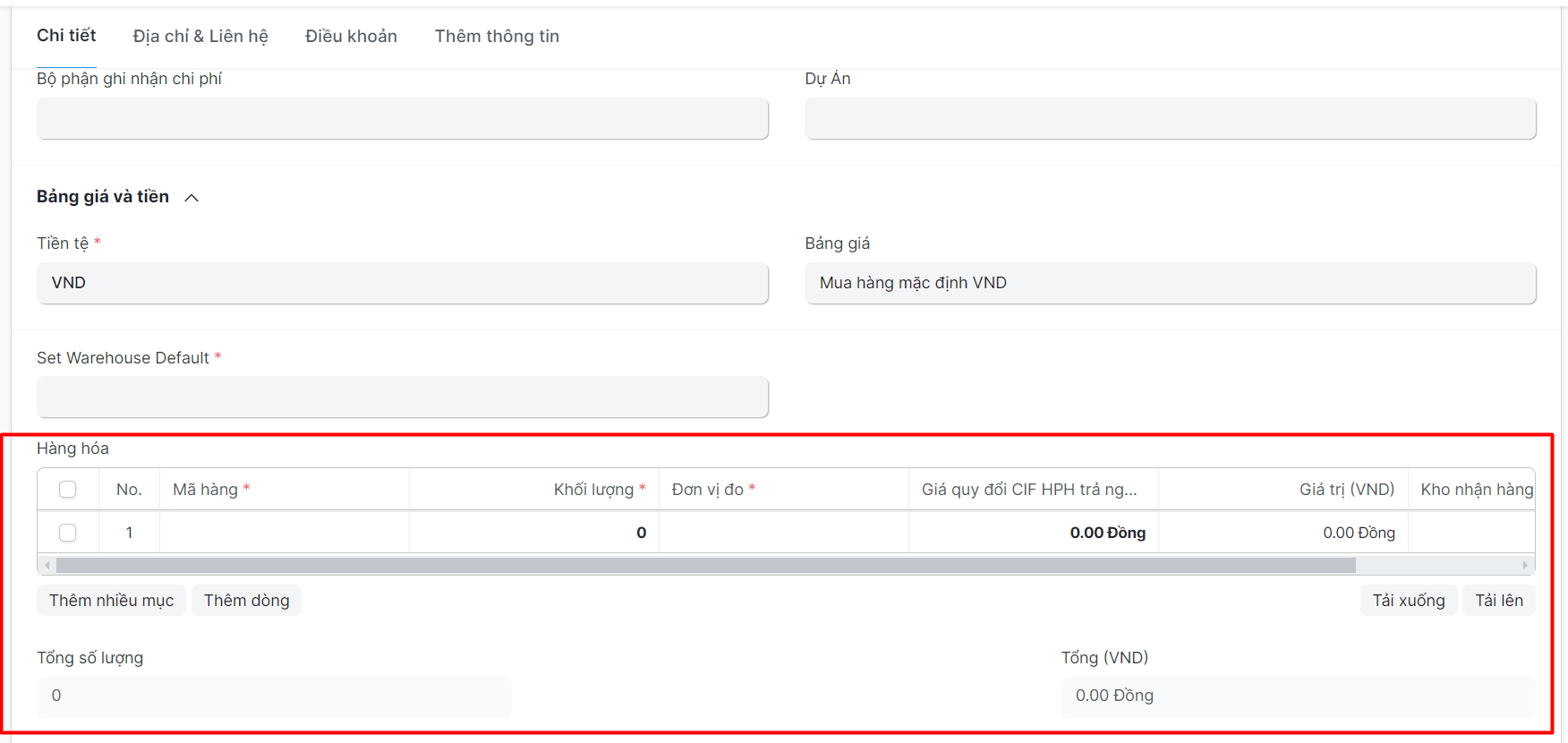Screen dimensions: 1568x743
Task: Focus the Dự Án input field
Action: [1170, 119]
